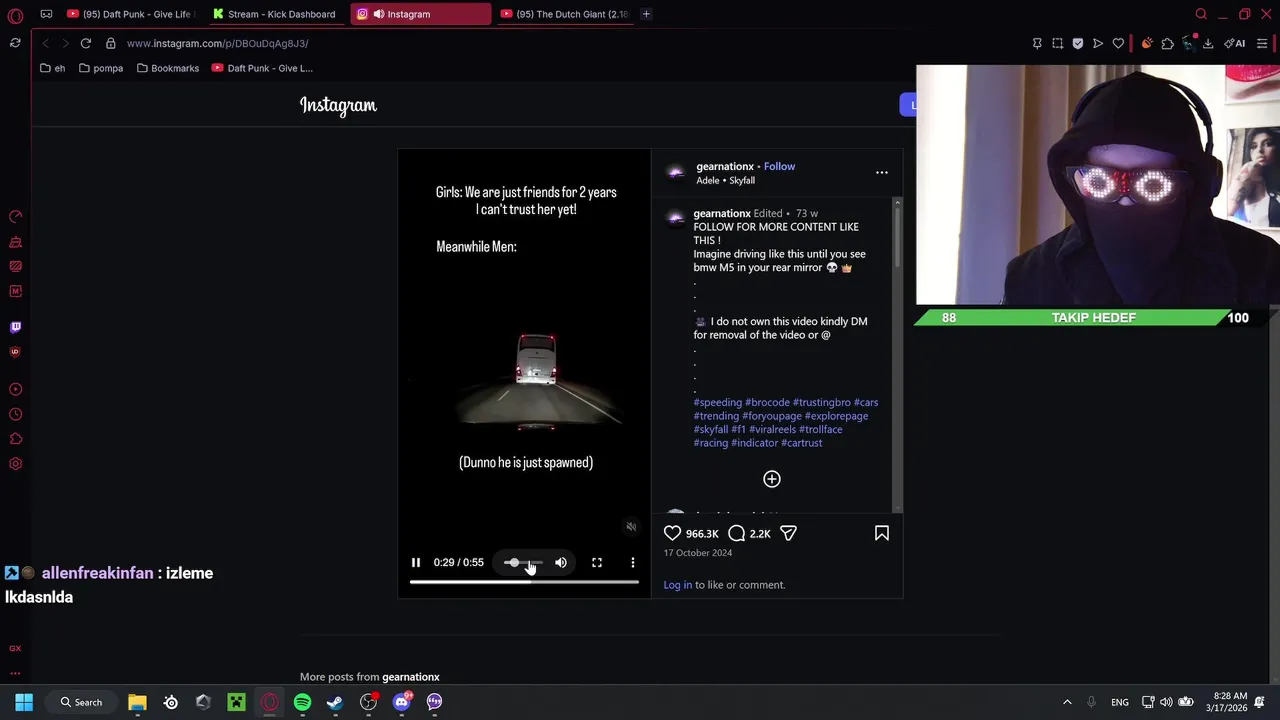Click the send arrow toolbar icon
The image size is (1280, 720).
(x=1098, y=43)
